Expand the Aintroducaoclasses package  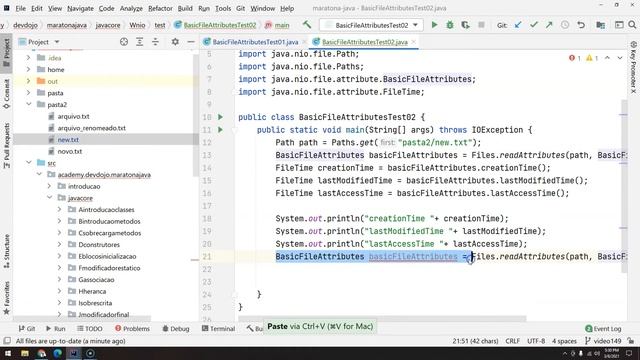pos(59,209)
